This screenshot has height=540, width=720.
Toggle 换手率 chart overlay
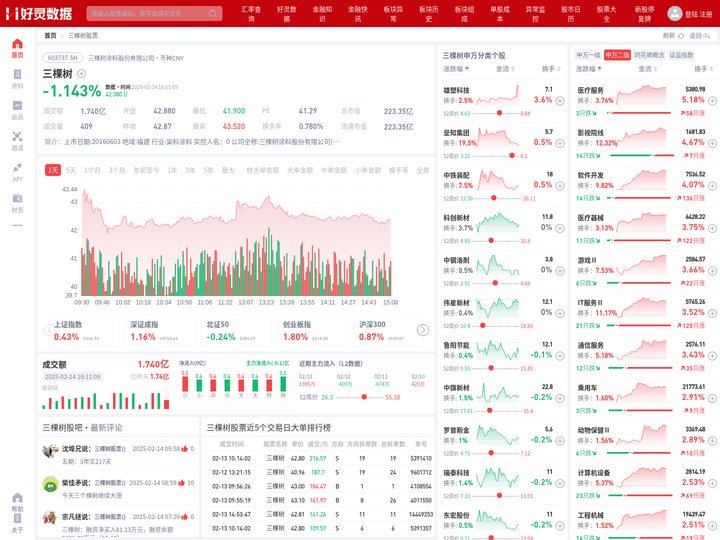click(x=399, y=170)
